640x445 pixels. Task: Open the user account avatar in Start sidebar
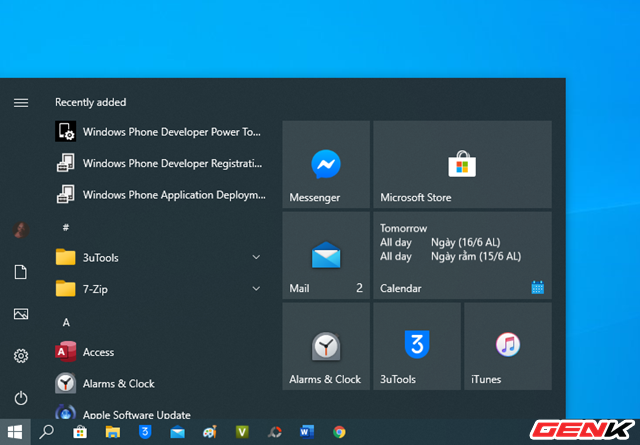tap(21, 230)
